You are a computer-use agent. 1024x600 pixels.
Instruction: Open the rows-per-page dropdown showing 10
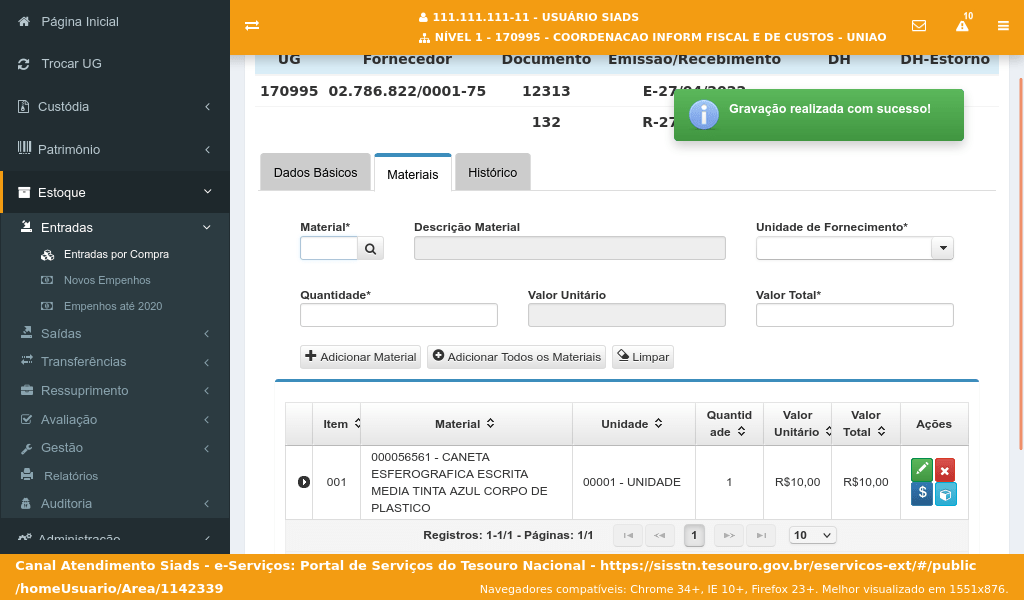812,535
